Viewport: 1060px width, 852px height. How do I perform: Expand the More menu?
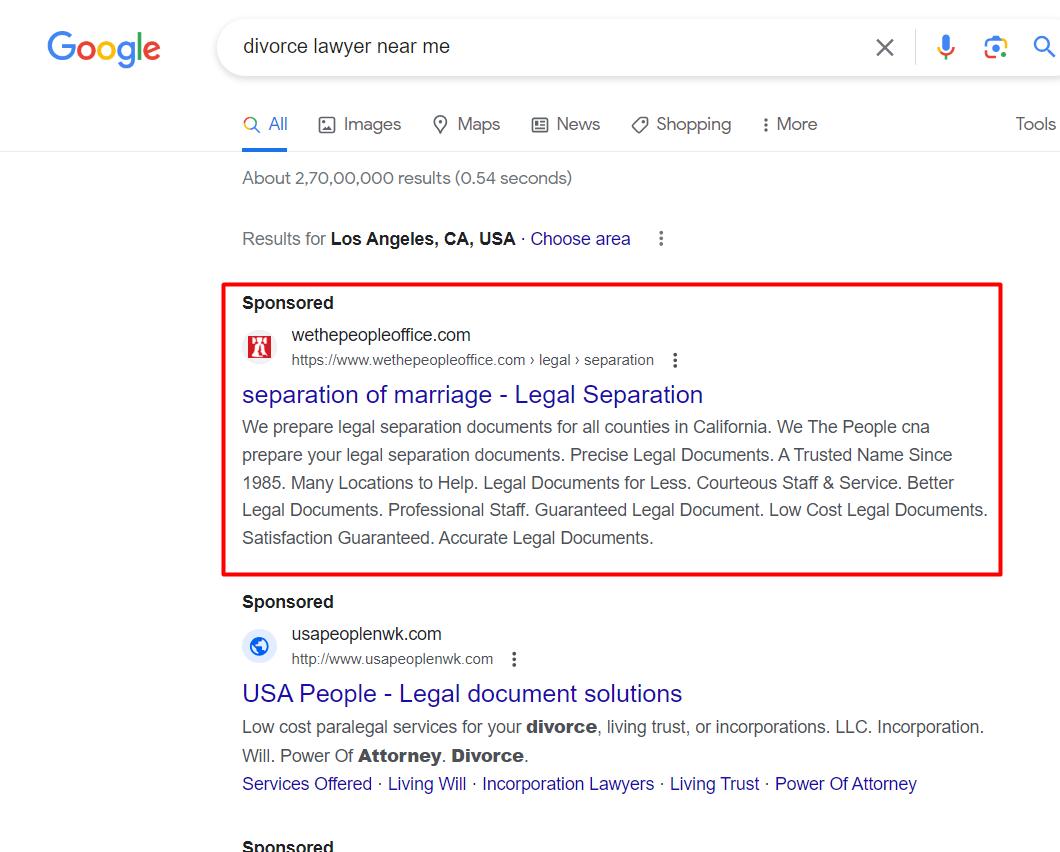click(789, 124)
